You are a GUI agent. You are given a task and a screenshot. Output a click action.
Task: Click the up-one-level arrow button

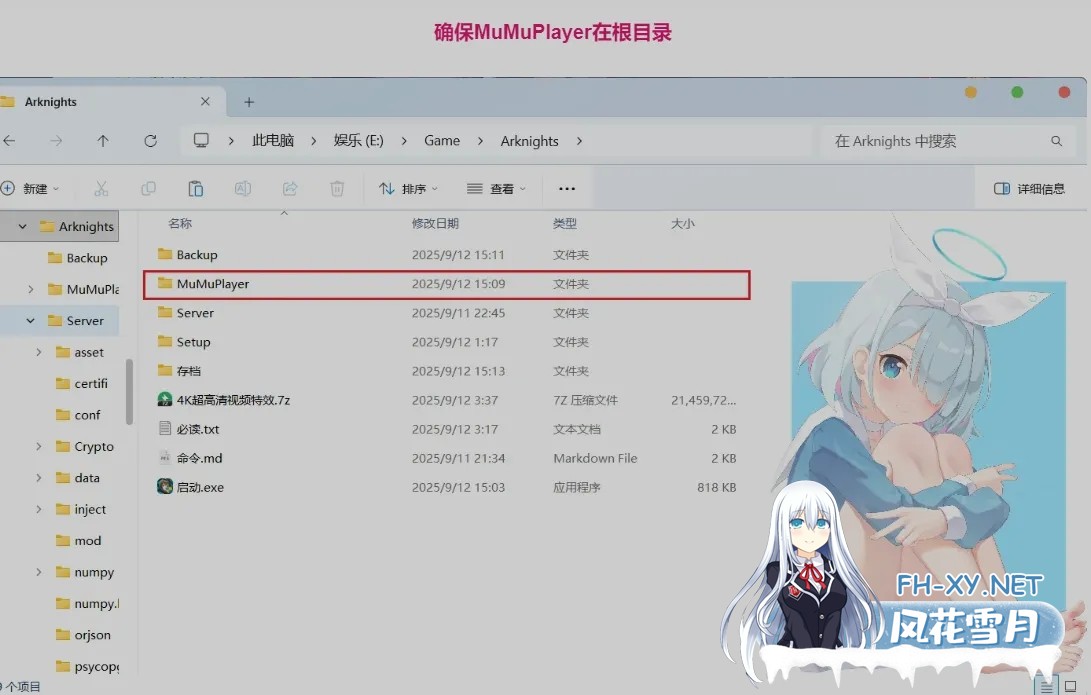pyautogui.click(x=102, y=140)
